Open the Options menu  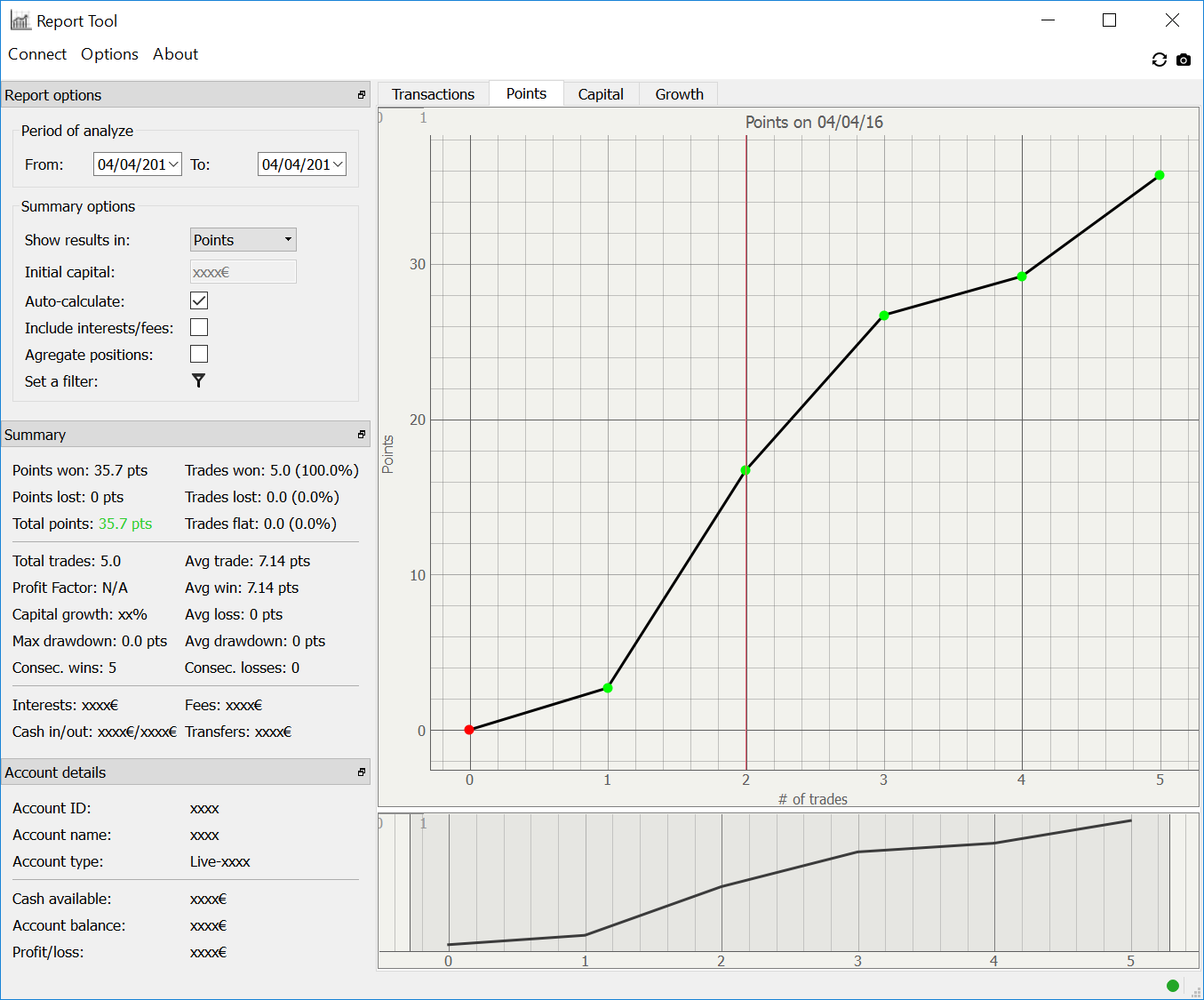coord(109,54)
